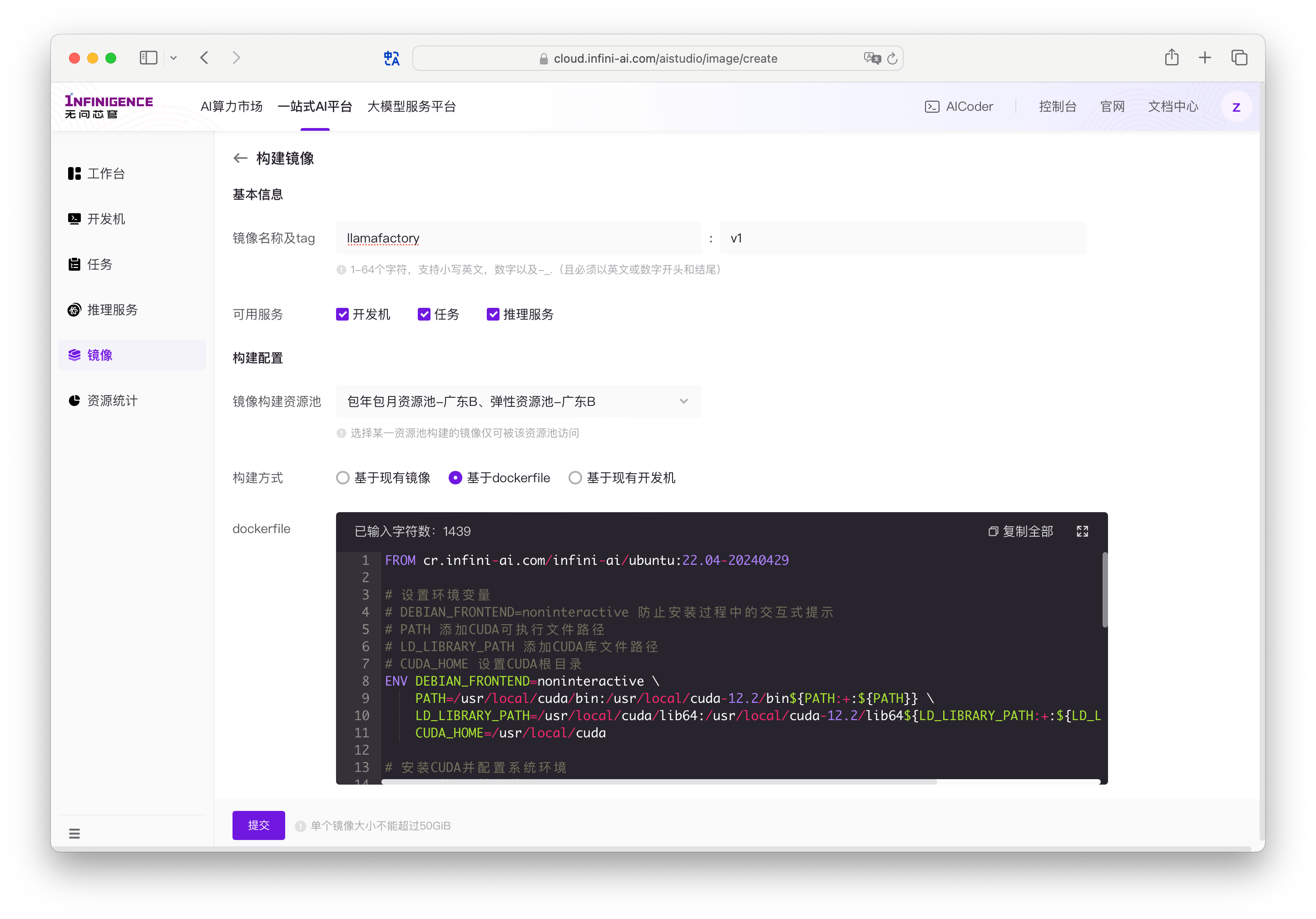
Task: Select the 基于现有镜像 radio button
Action: point(343,478)
